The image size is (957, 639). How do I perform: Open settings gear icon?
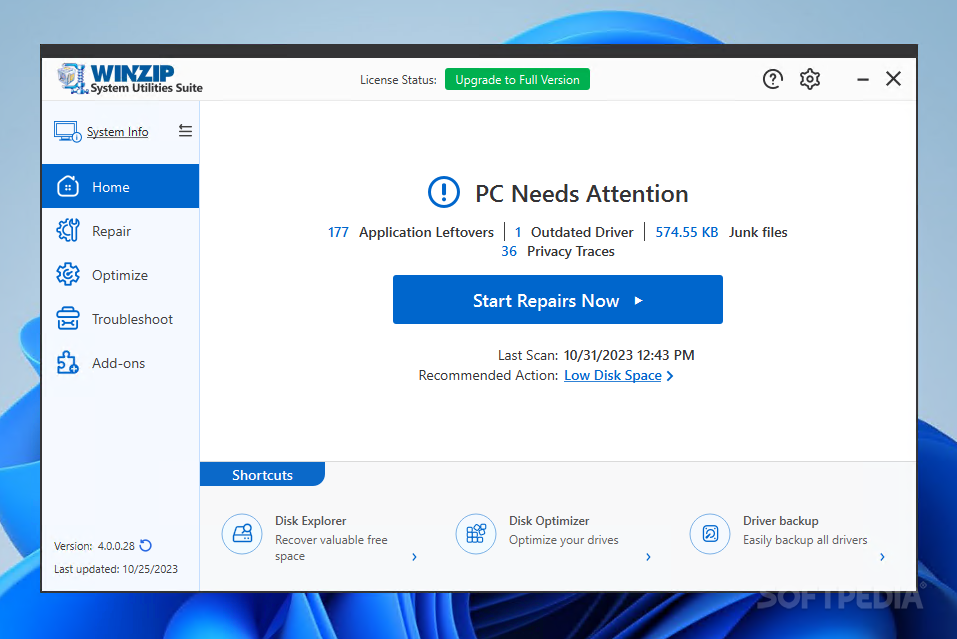[x=810, y=79]
